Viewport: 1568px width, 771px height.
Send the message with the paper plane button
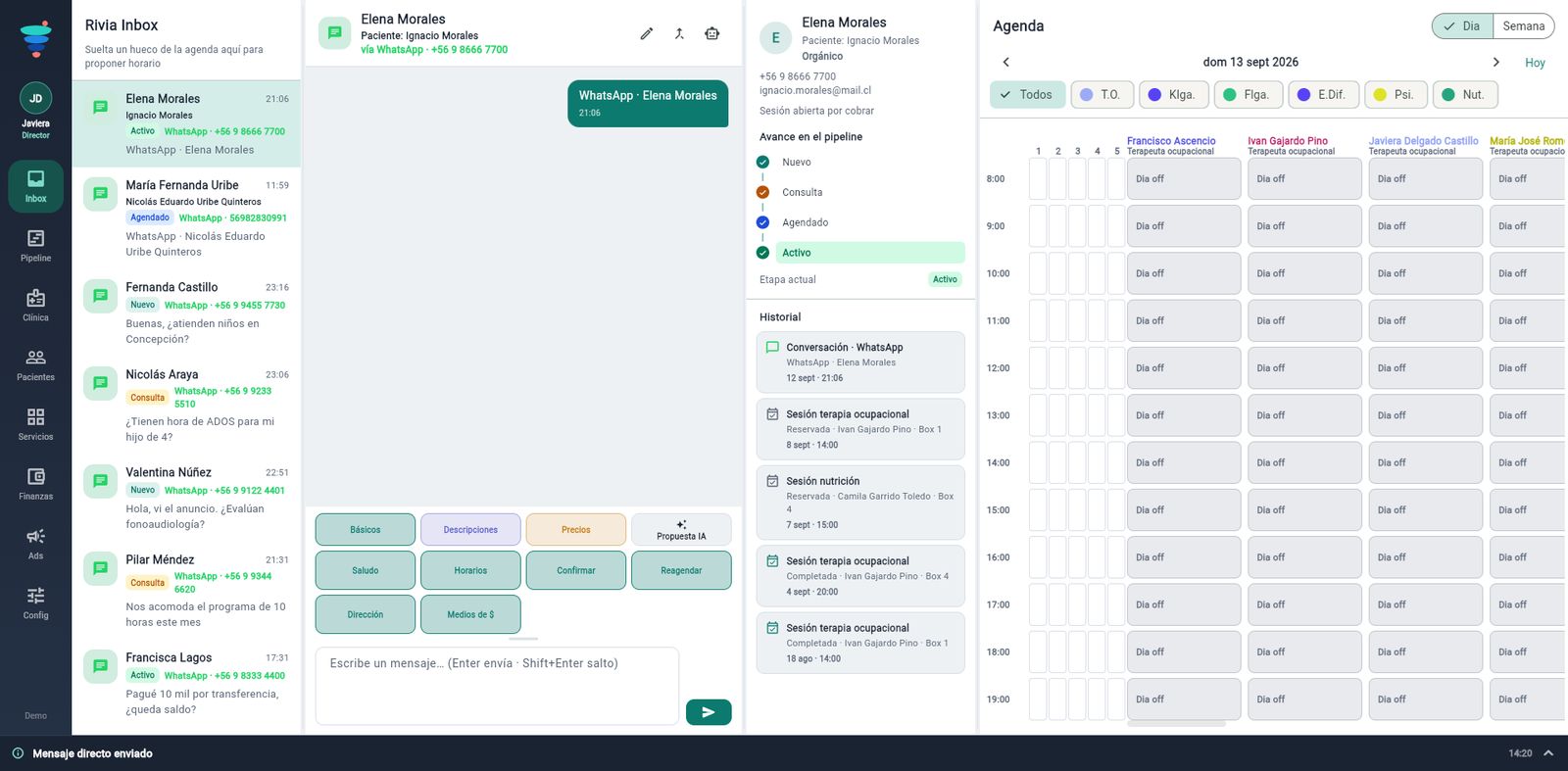click(x=709, y=712)
